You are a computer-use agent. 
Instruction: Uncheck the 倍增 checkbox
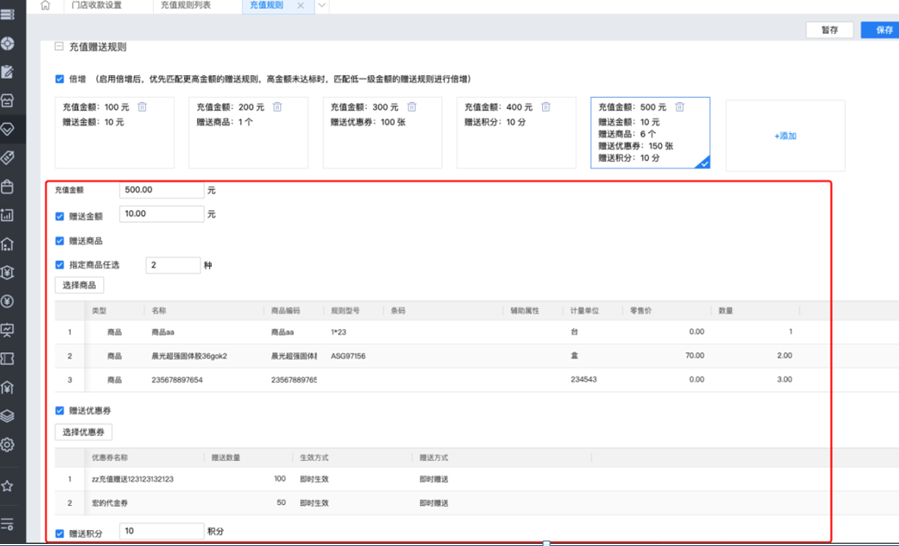(60, 79)
